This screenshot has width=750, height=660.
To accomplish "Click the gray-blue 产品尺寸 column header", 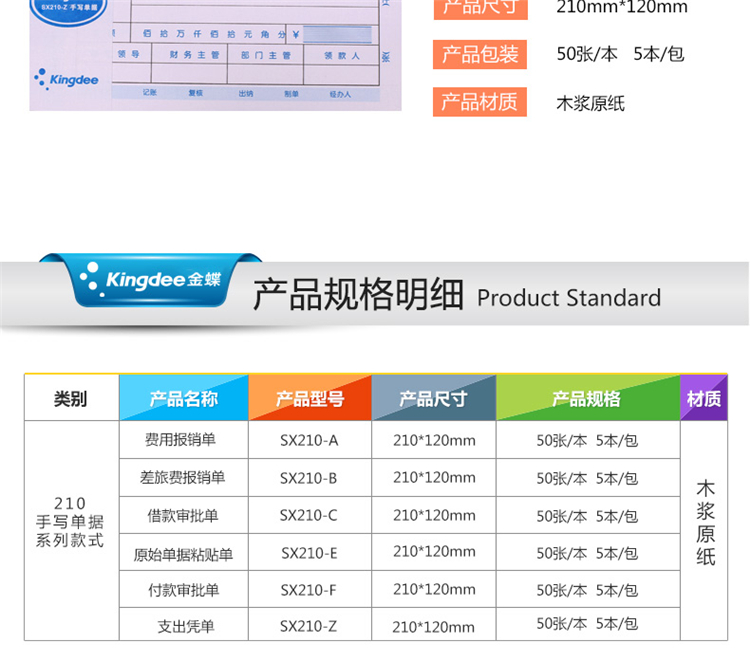I will [x=433, y=399].
